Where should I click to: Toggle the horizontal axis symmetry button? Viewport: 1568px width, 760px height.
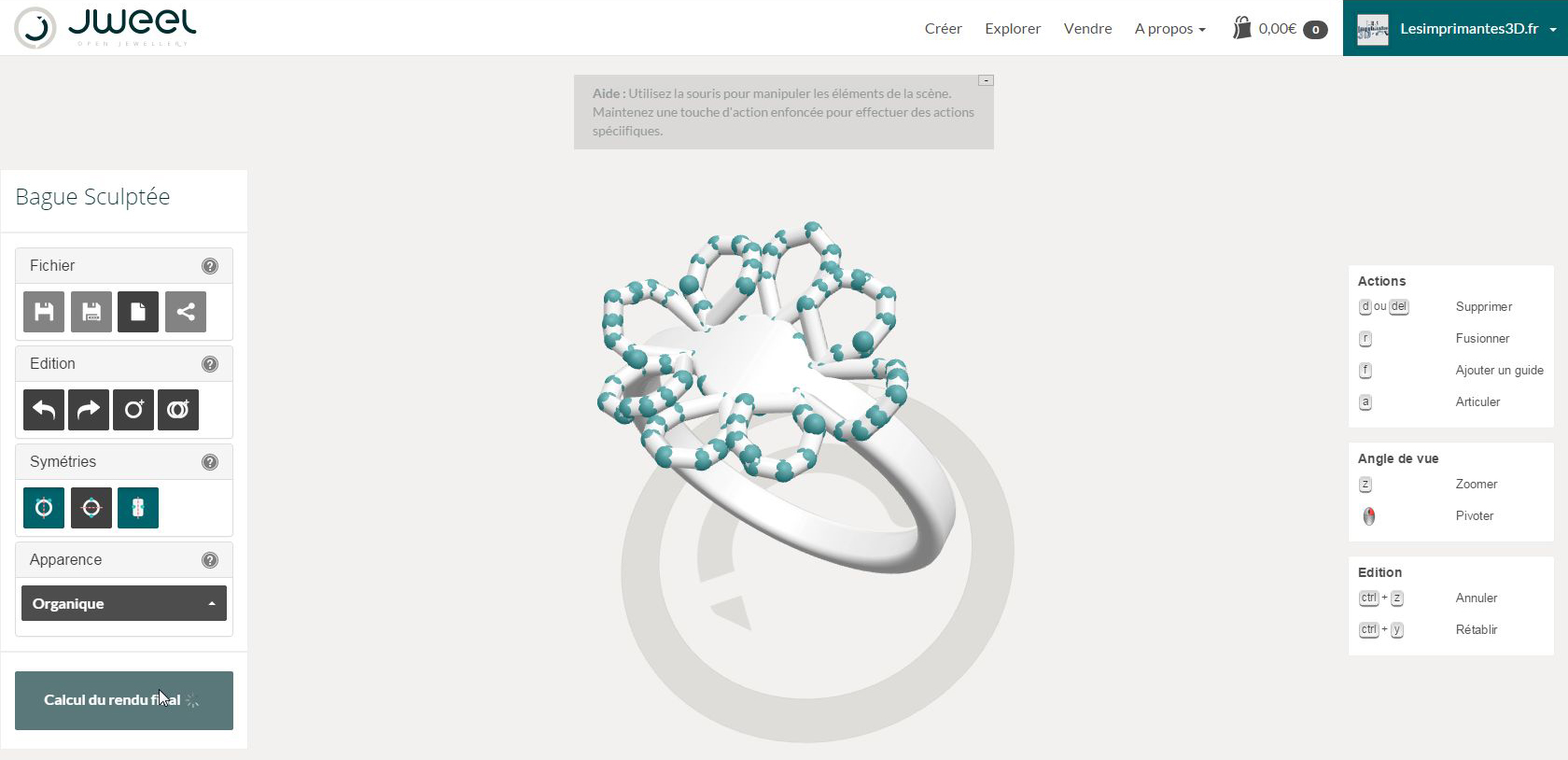[91, 508]
